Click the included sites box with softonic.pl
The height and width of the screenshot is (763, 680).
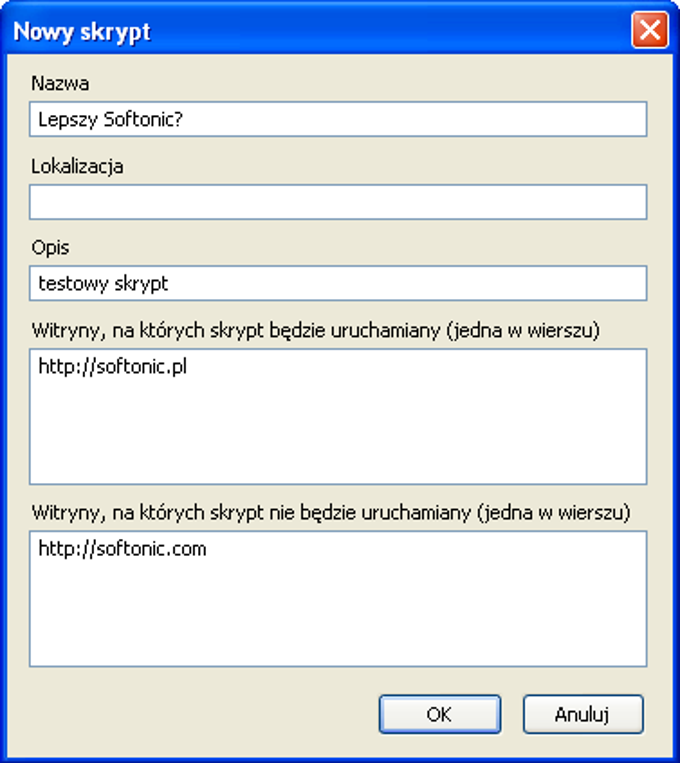click(338, 417)
